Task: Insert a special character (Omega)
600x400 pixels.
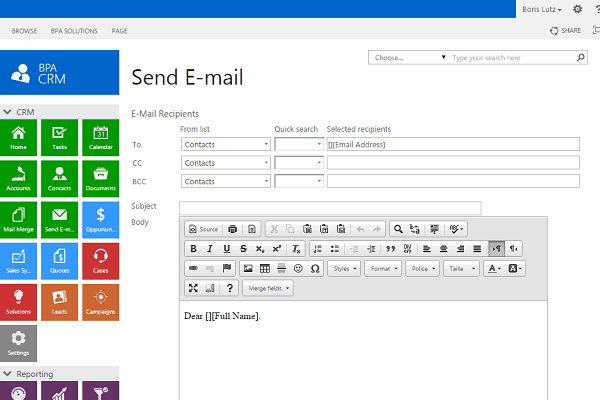Action: [315, 268]
